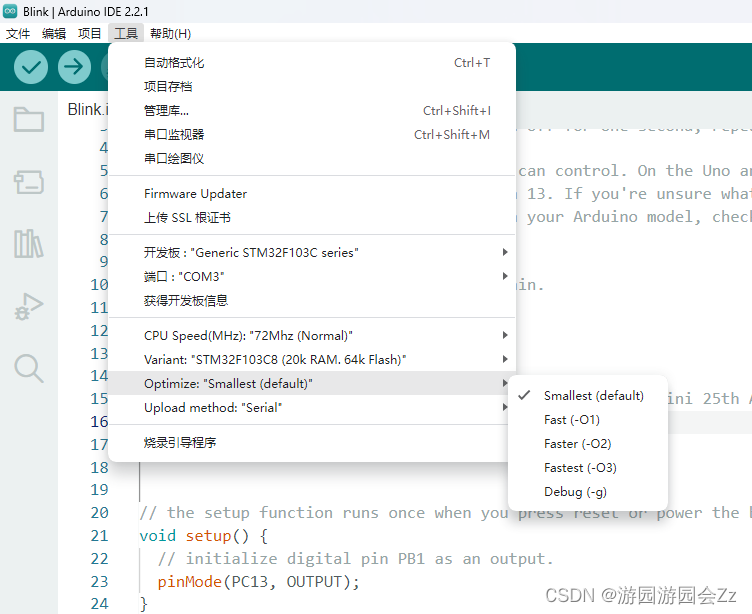Click the Verify checkmark button
Image resolution: width=752 pixels, height=614 pixels.
(x=31, y=67)
